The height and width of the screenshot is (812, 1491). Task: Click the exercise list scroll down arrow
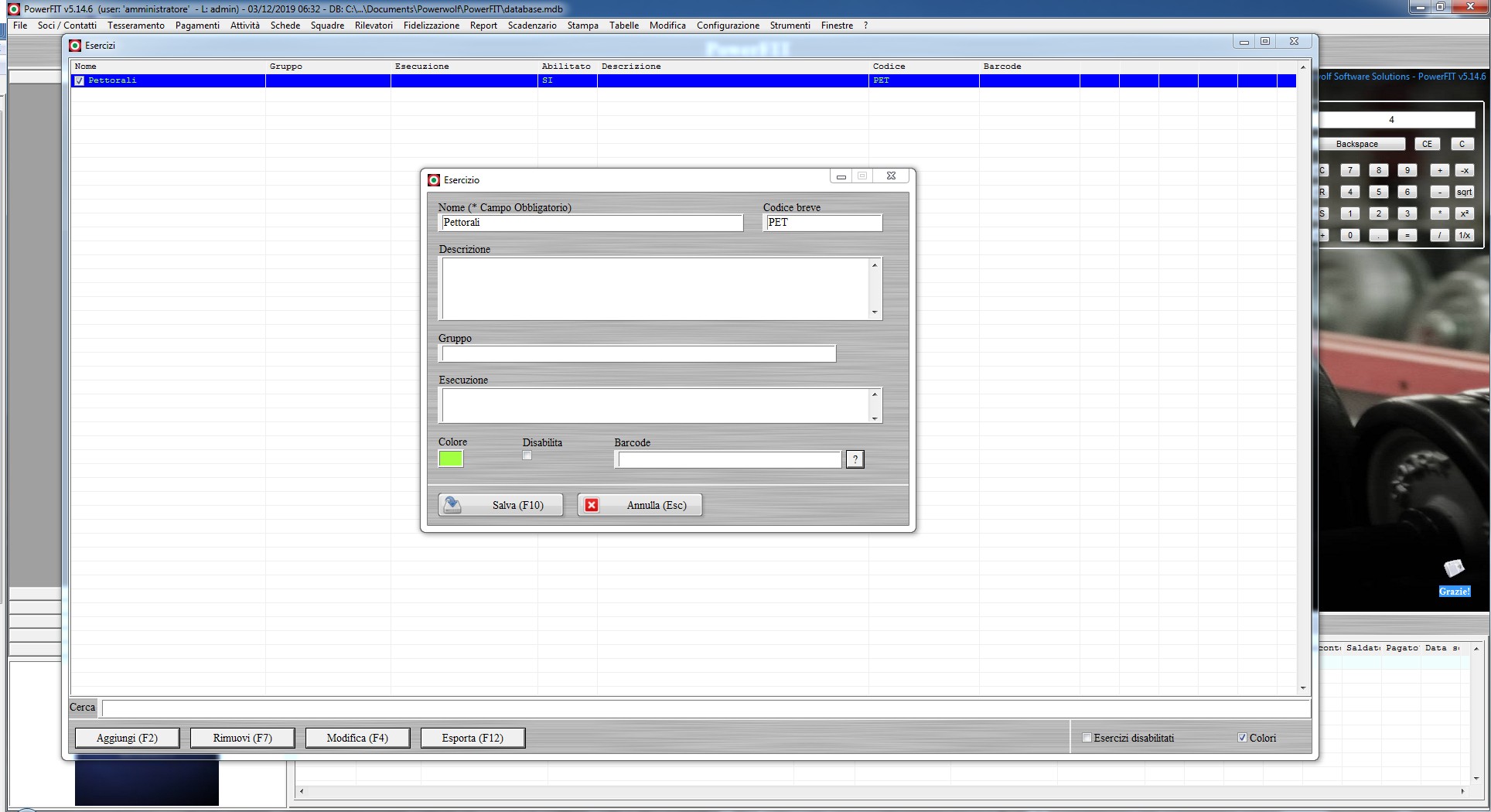1303,687
